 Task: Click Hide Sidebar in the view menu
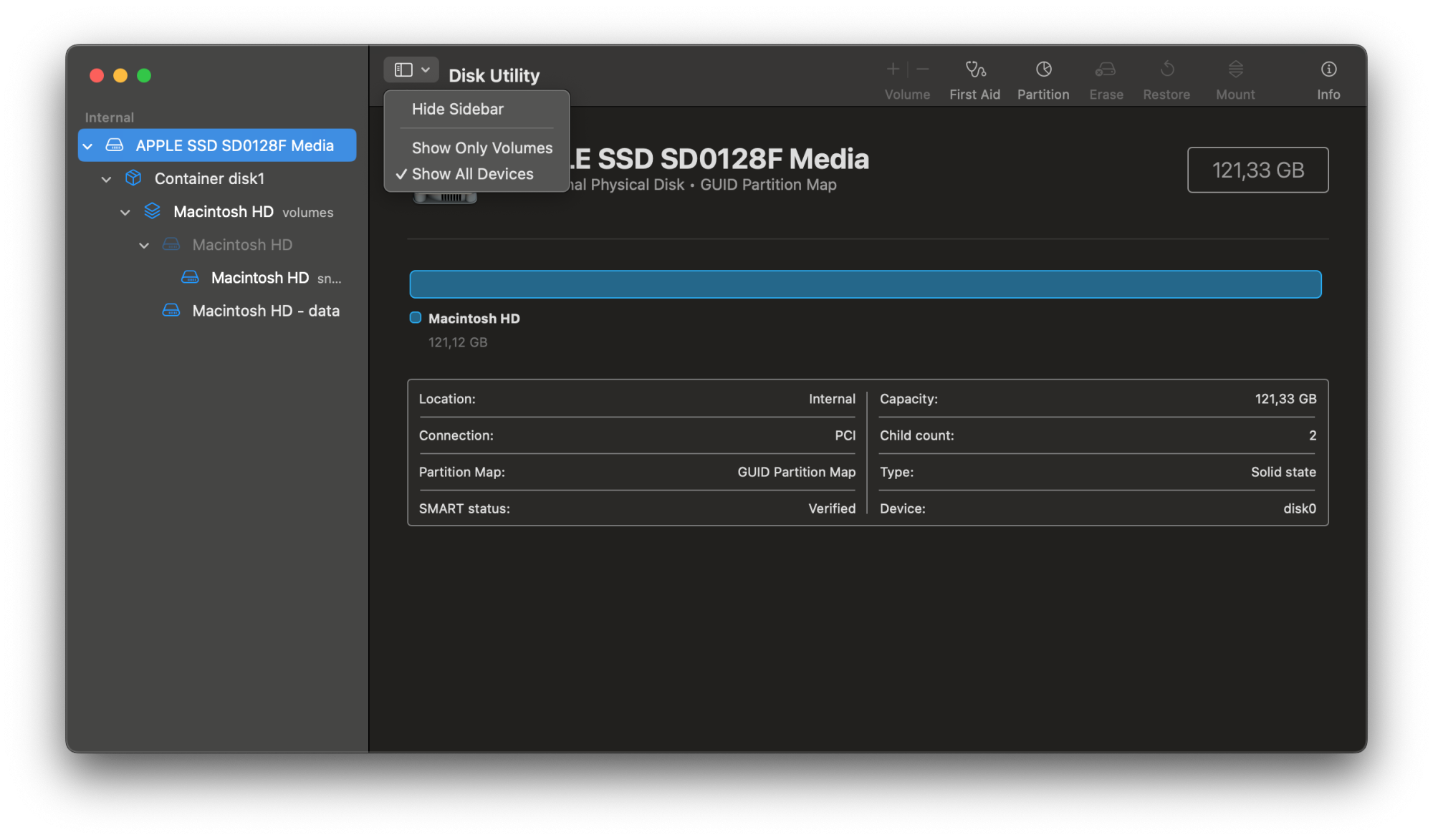pos(457,109)
